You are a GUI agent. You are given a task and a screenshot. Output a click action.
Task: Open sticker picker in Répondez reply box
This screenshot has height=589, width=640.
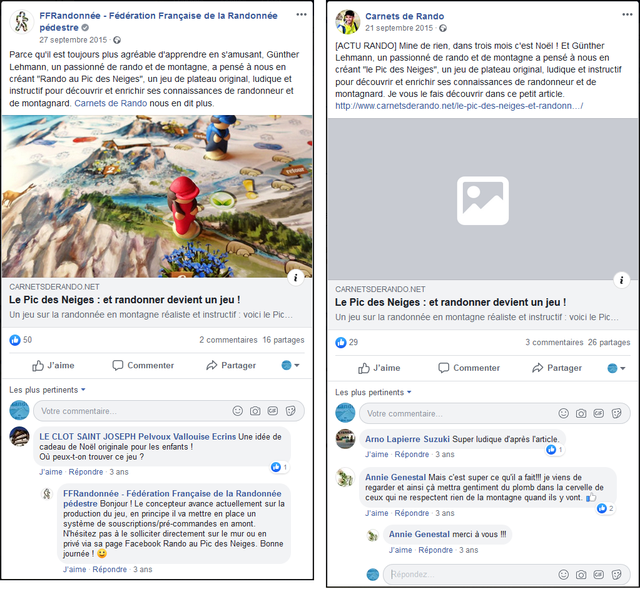(x=616, y=575)
